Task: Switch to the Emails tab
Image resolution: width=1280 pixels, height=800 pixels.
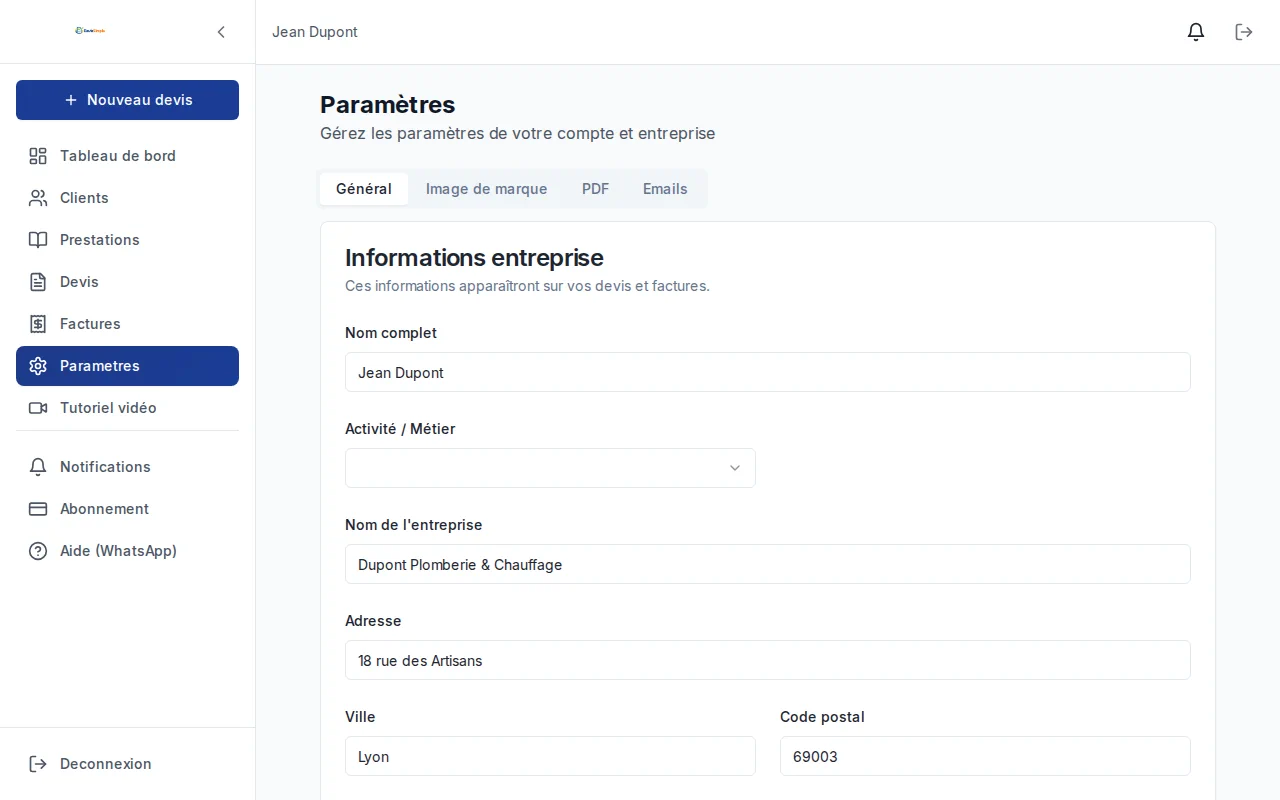Action: 665,189
